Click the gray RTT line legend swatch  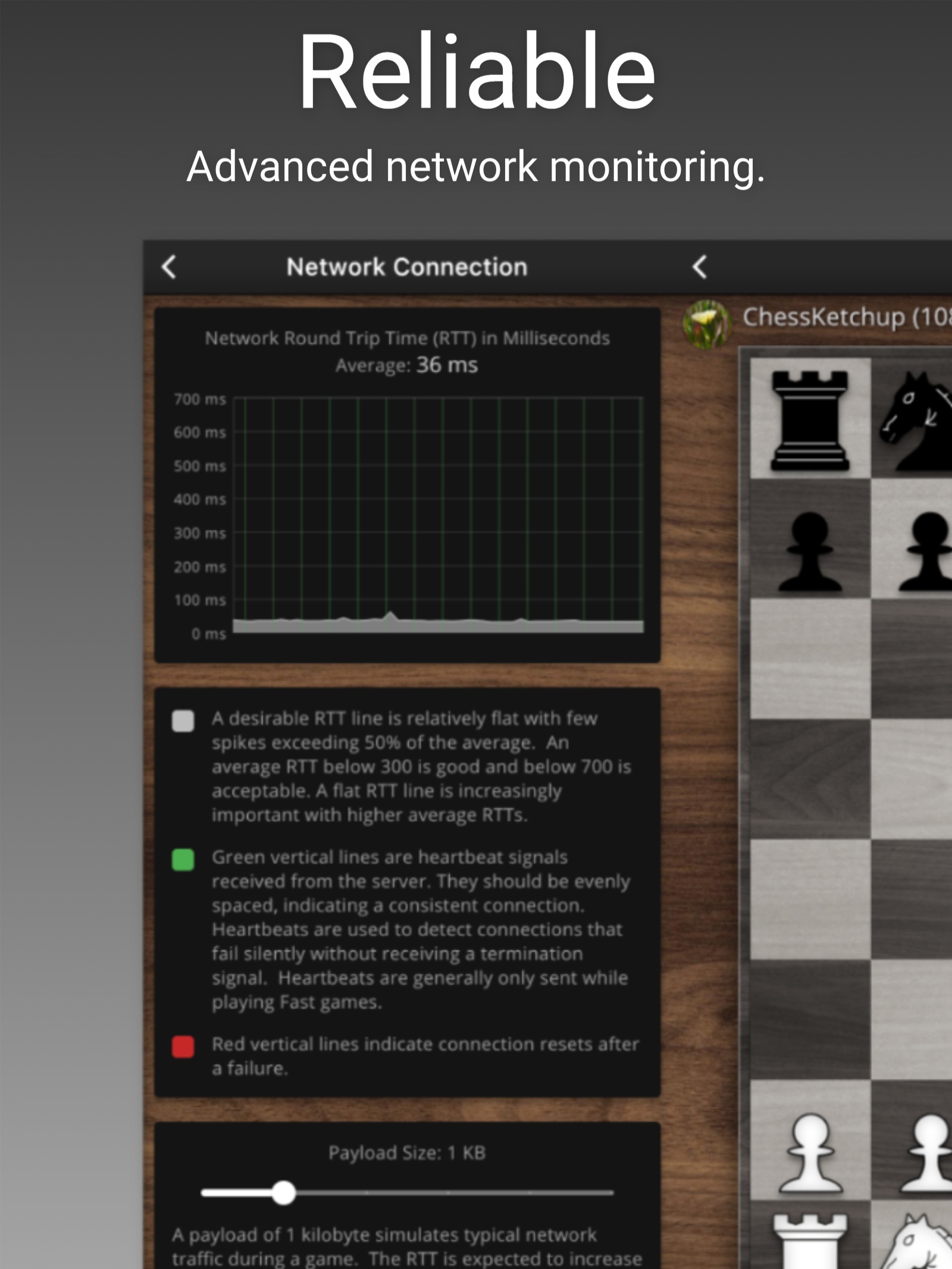(183, 720)
